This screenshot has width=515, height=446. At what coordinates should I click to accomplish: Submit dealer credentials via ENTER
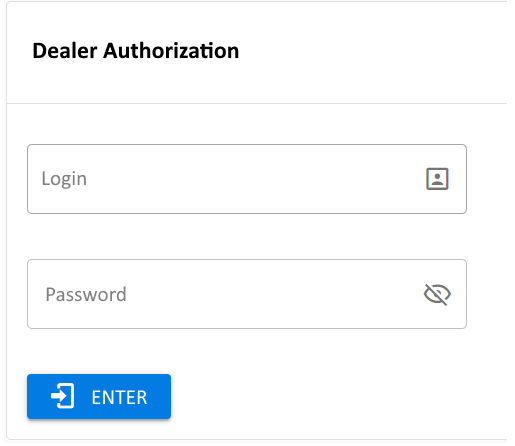[x=99, y=396]
